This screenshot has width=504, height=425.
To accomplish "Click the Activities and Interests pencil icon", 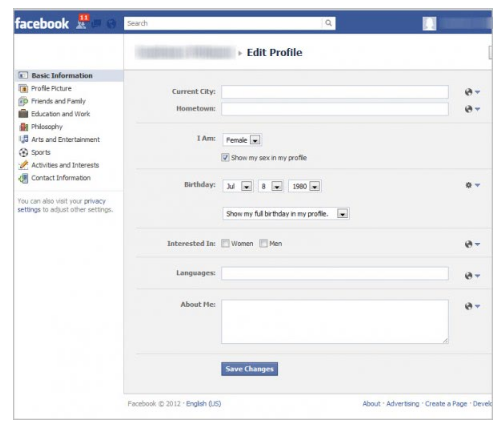I will [23, 165].
